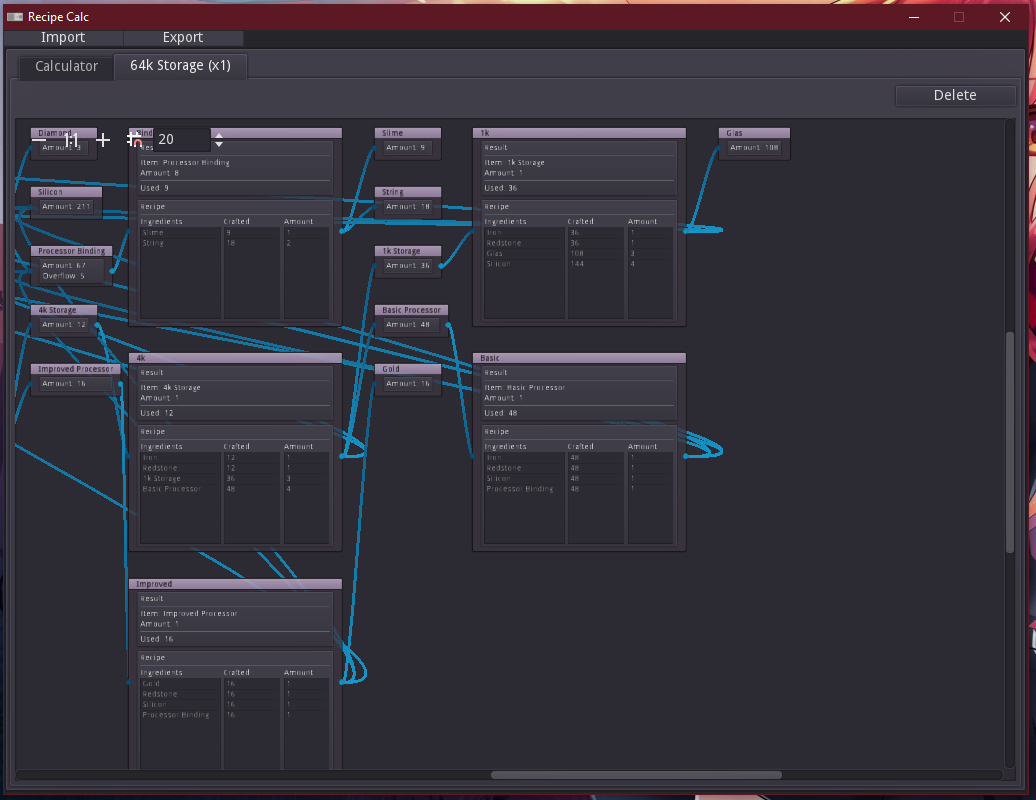Click the Gold node title bar
Viewport: 1036px width, 800px height.
point(408,369)
